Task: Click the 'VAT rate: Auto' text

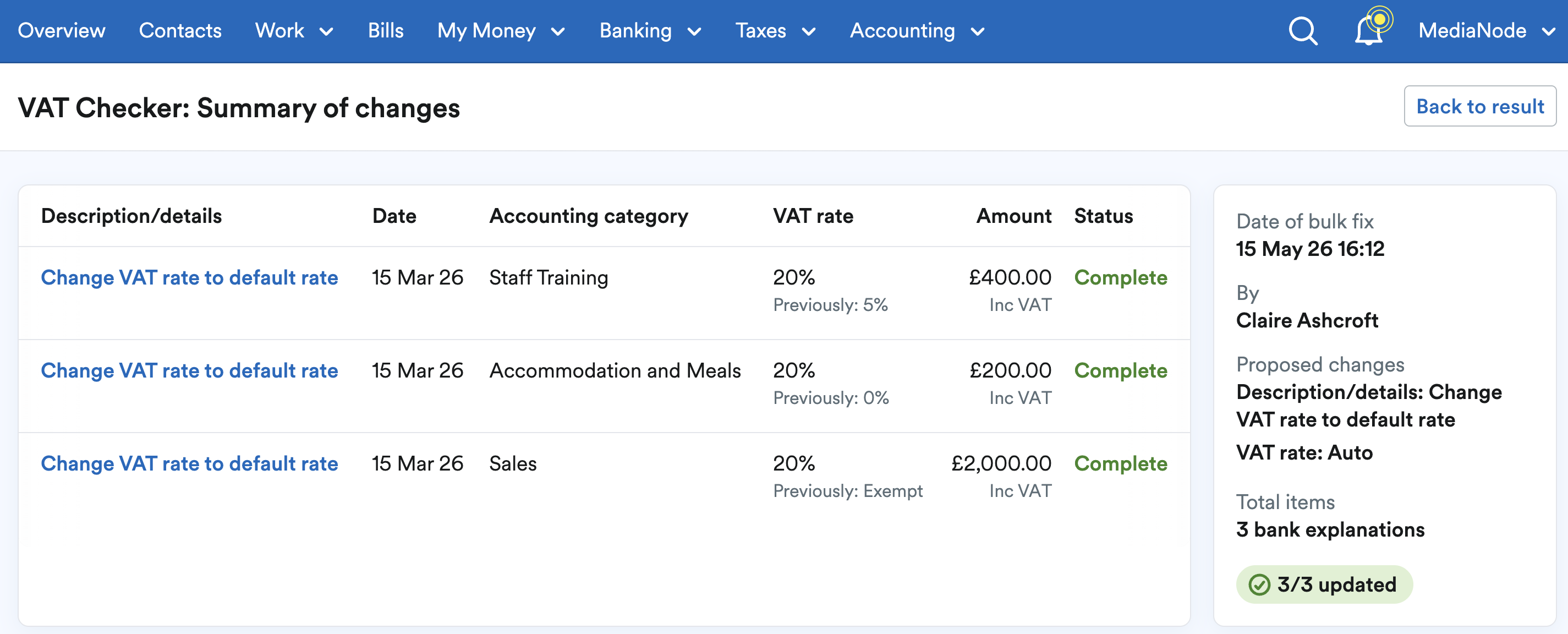Action: coord(1304,453)
